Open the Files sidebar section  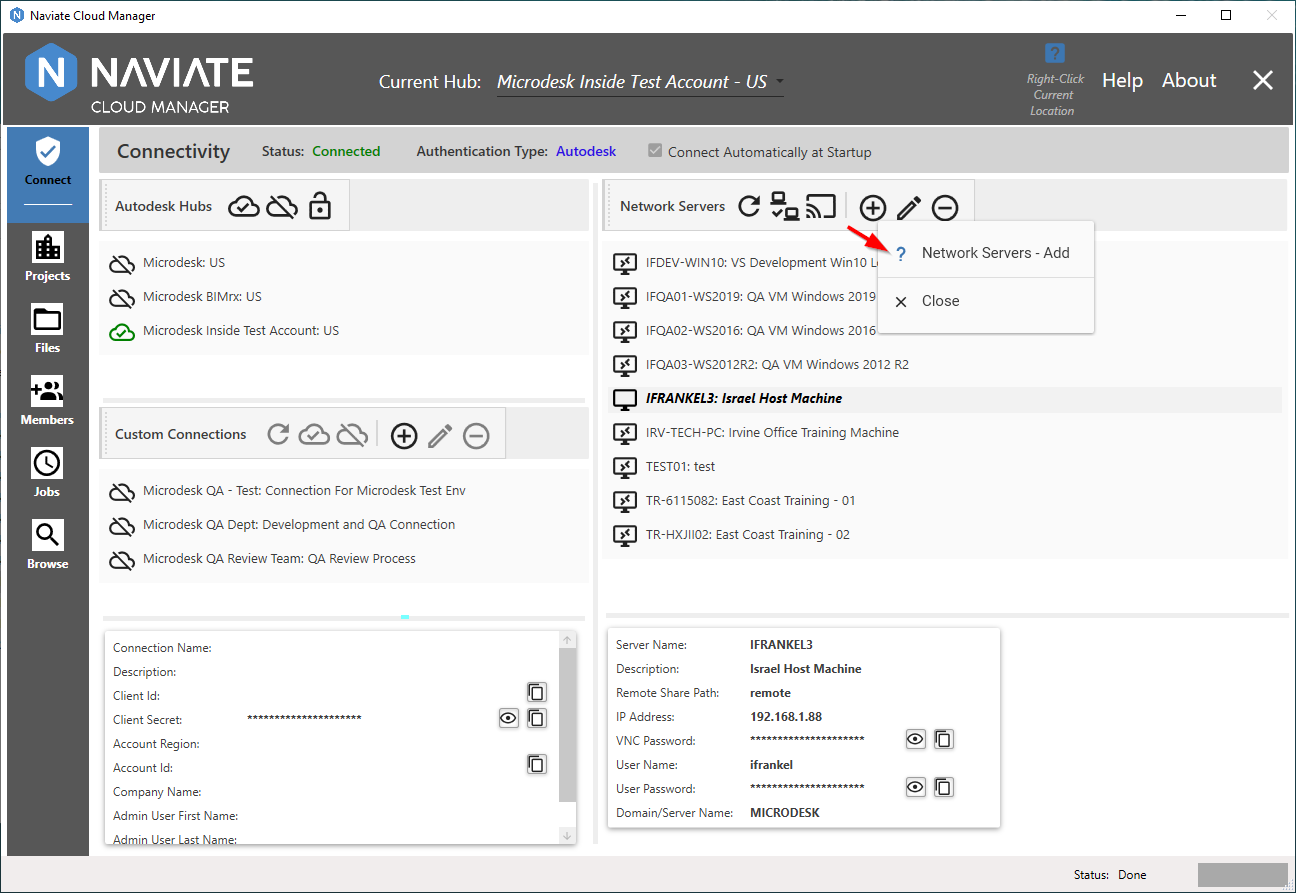coord(48,329)
